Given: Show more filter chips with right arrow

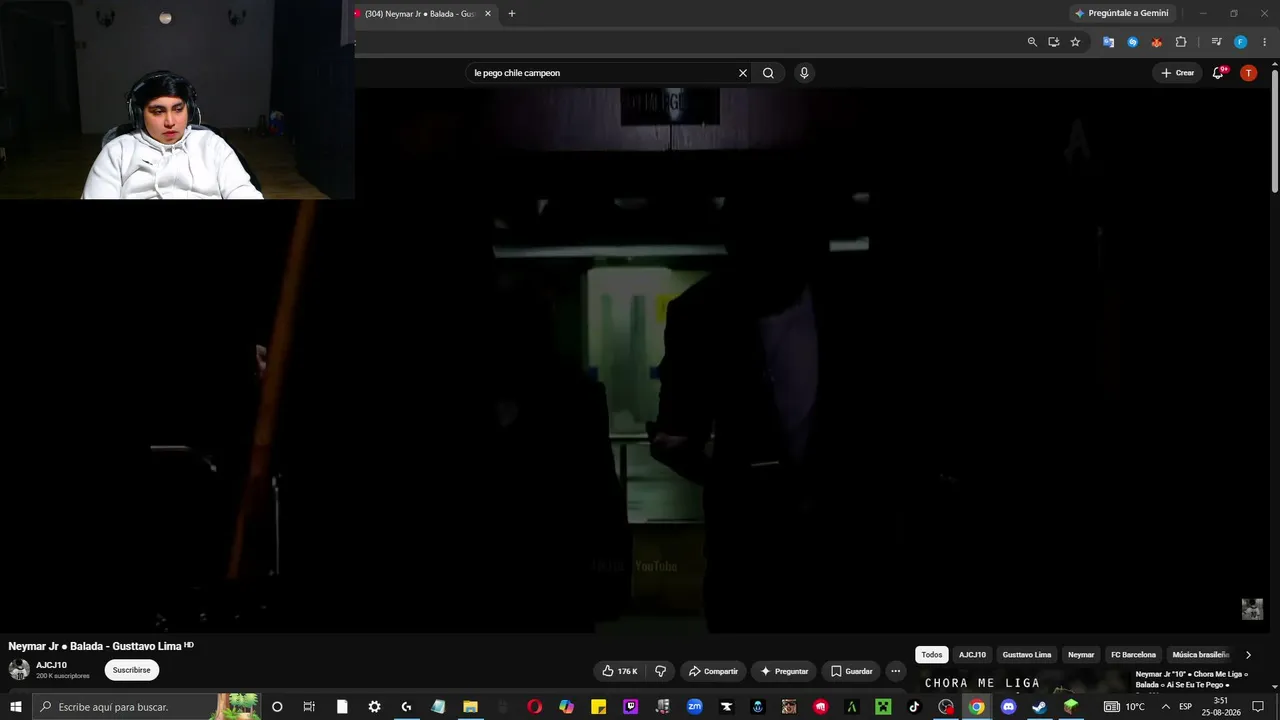Looking at the screenshot, I should 1248,655.
